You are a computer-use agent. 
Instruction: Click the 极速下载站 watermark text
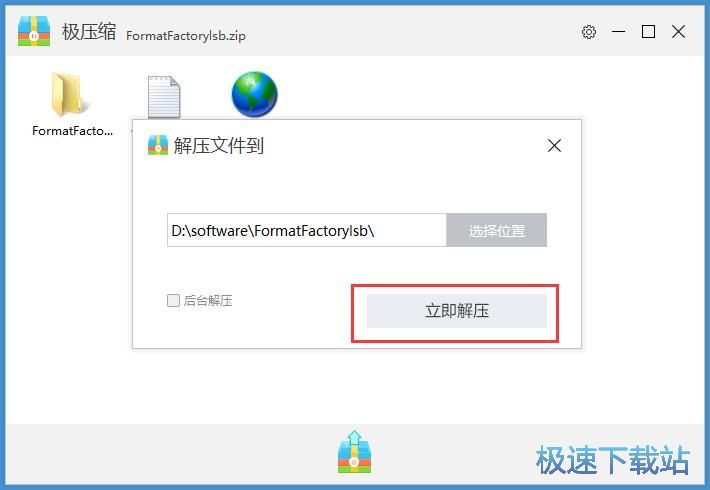pos(613,460)
